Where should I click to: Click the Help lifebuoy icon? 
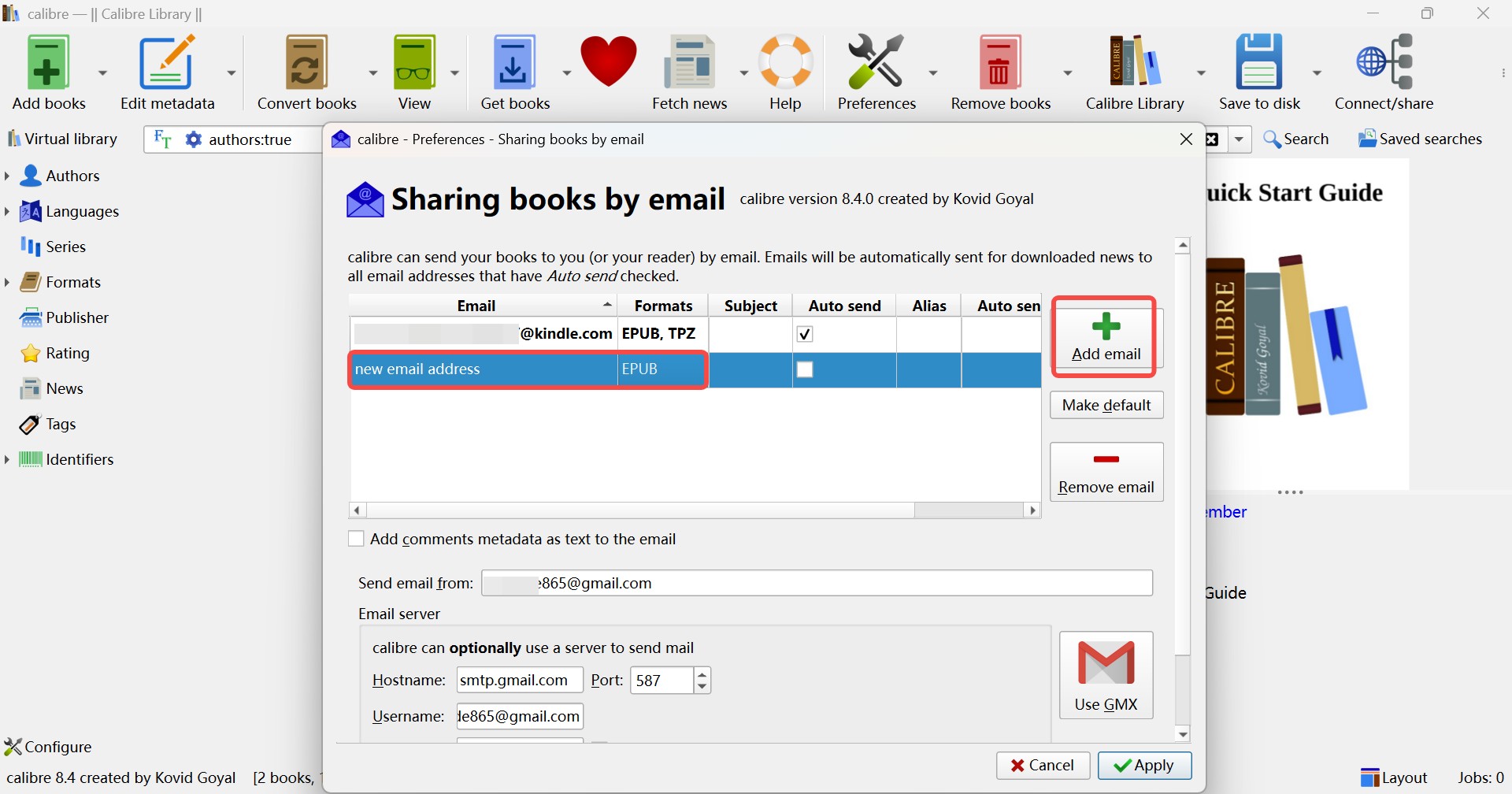tap(787, 71)
